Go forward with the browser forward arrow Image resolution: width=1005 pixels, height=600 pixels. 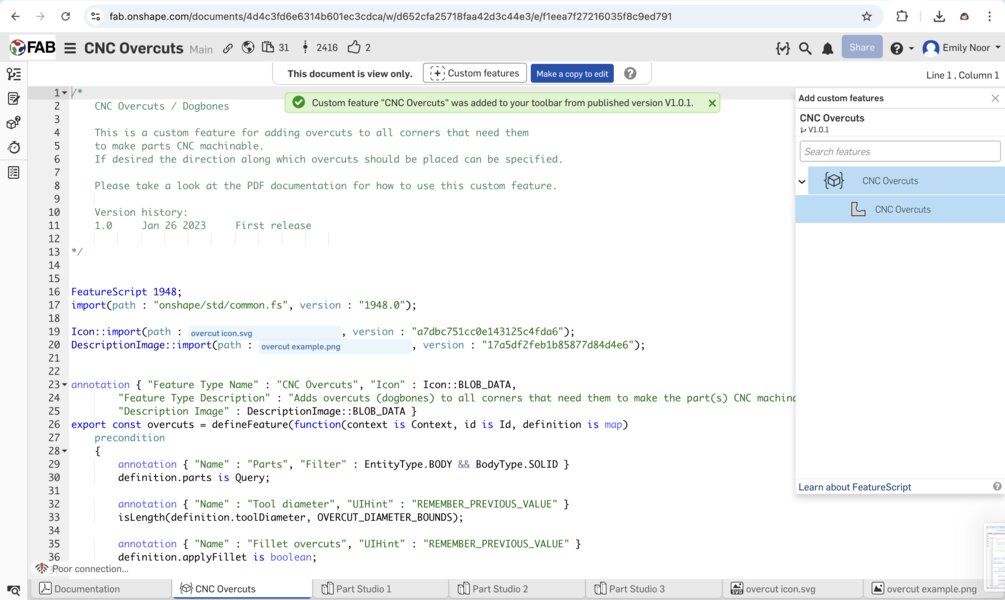tap(40, 17)
